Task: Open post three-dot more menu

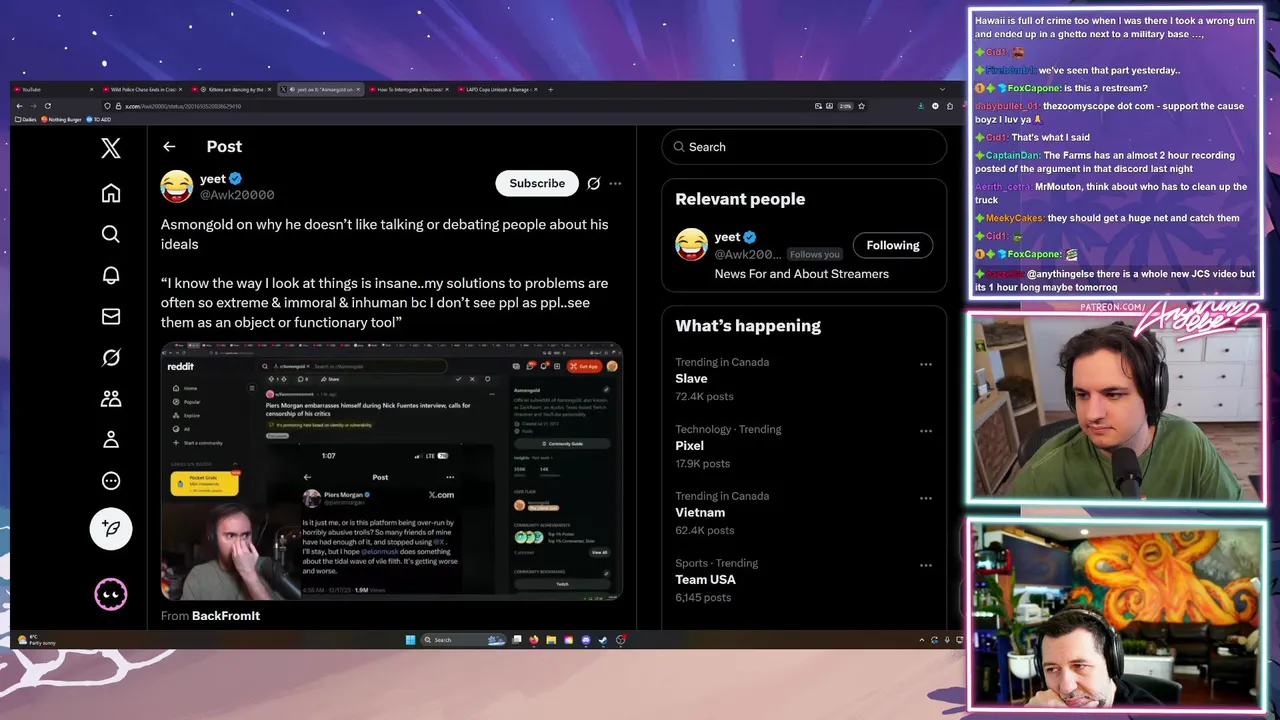Action: pos(615,183)
